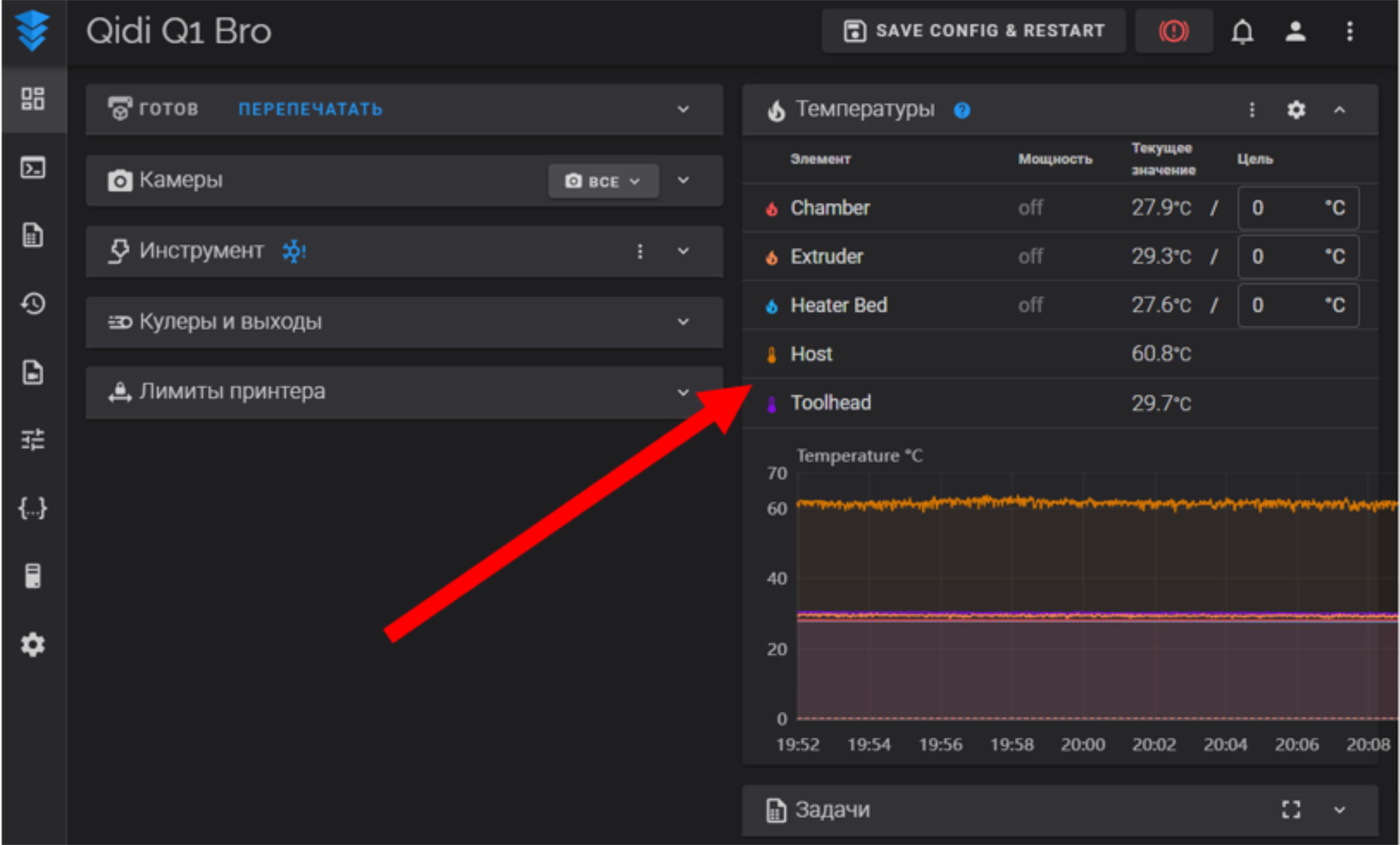
Task: Open the notifications bell
Action: point(1242,31)
